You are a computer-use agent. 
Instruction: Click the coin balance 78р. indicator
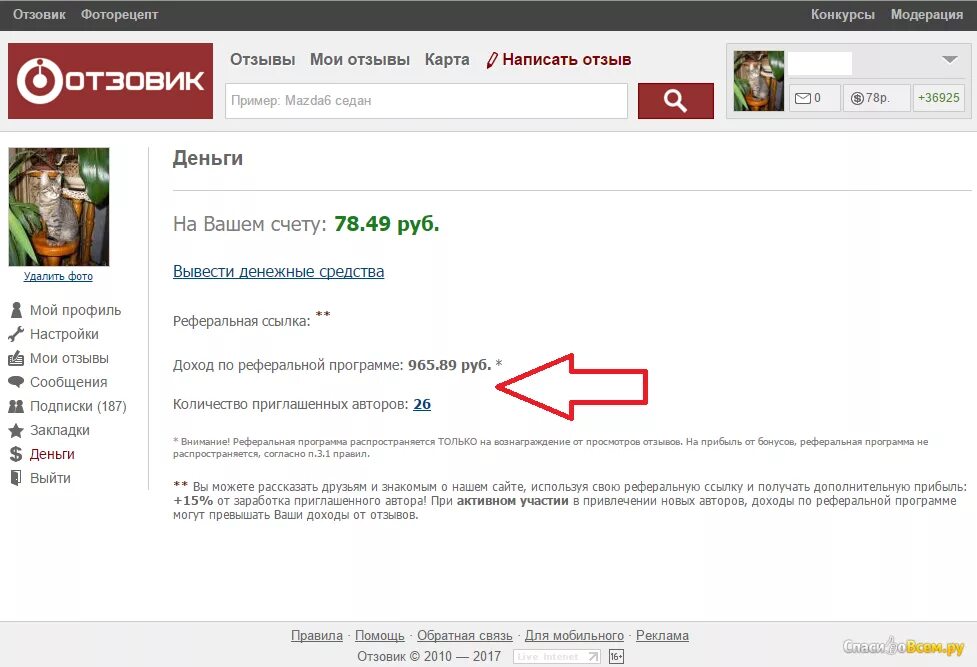876,98
